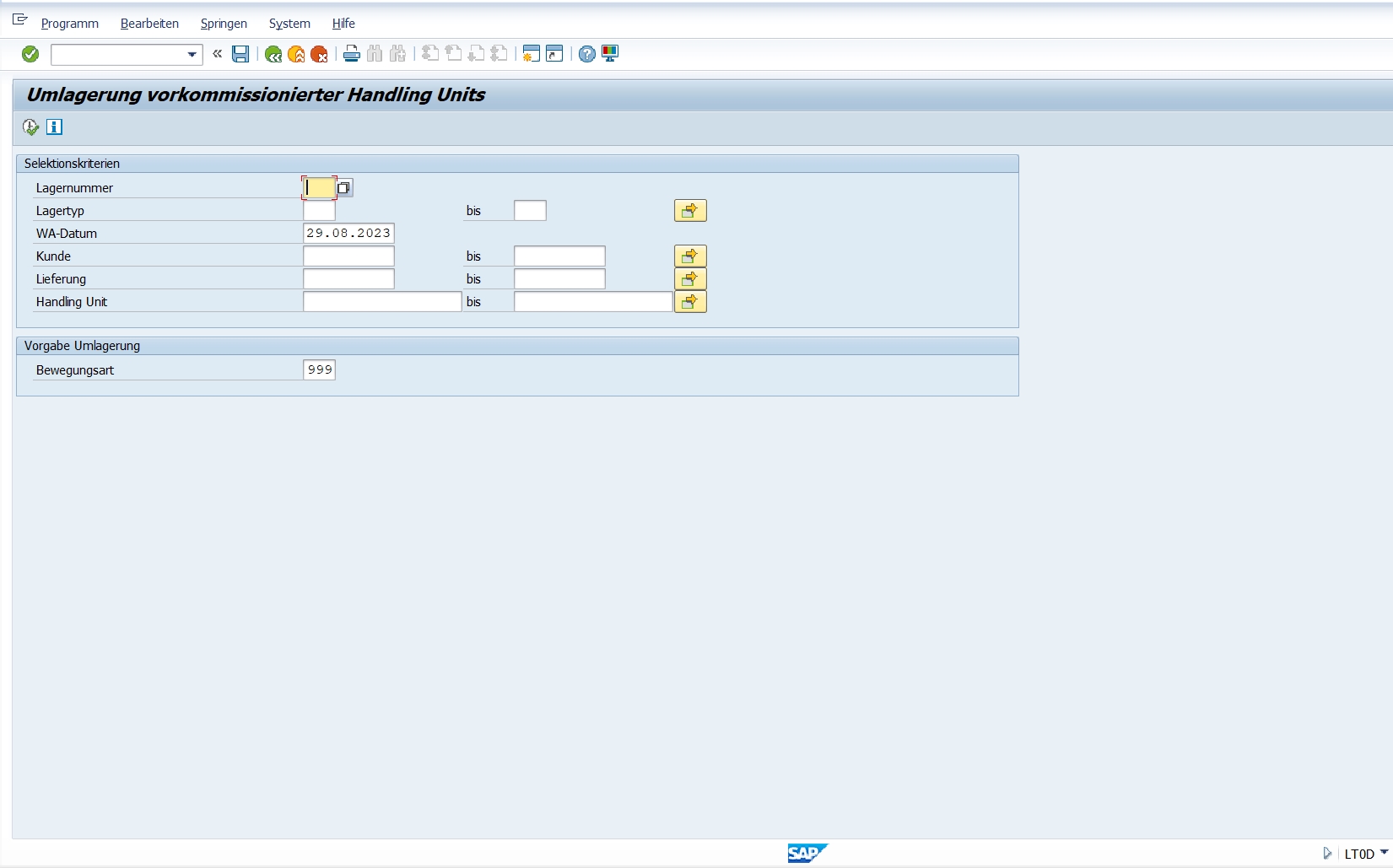Click the Generate Shortcut icon
Image resolution: width=1393 pixels, height=868 pixels.
(554, 54)
